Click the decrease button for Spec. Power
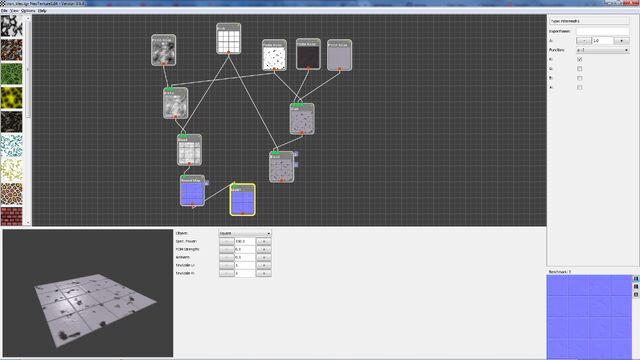Screen dimensions: 640x360 [x=227, y=241]
